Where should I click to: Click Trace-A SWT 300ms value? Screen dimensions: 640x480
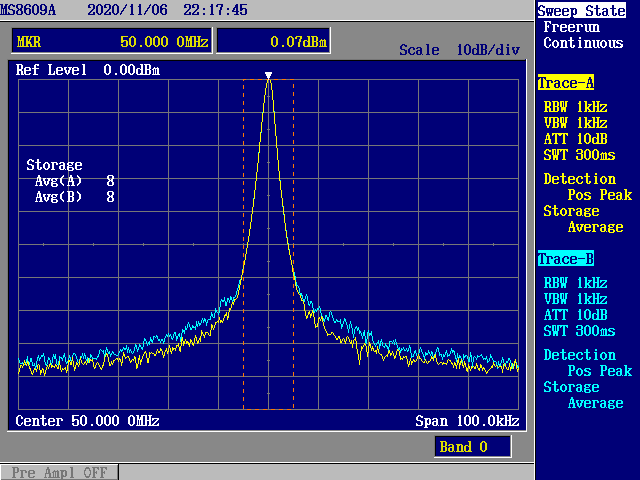coord(579,155)
